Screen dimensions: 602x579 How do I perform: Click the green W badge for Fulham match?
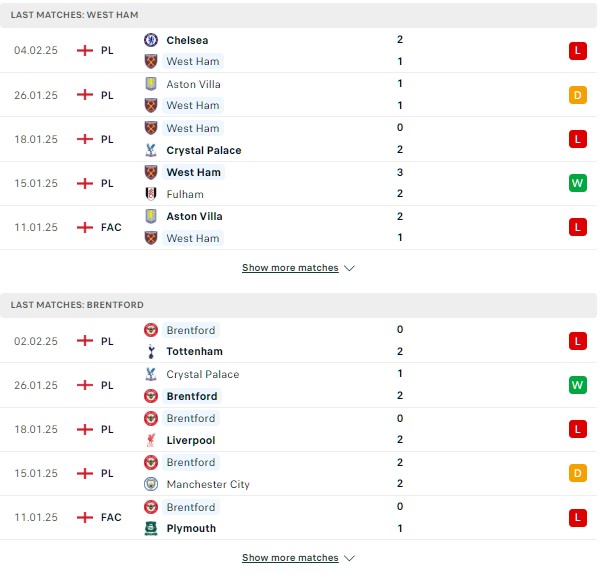(578, 183)
